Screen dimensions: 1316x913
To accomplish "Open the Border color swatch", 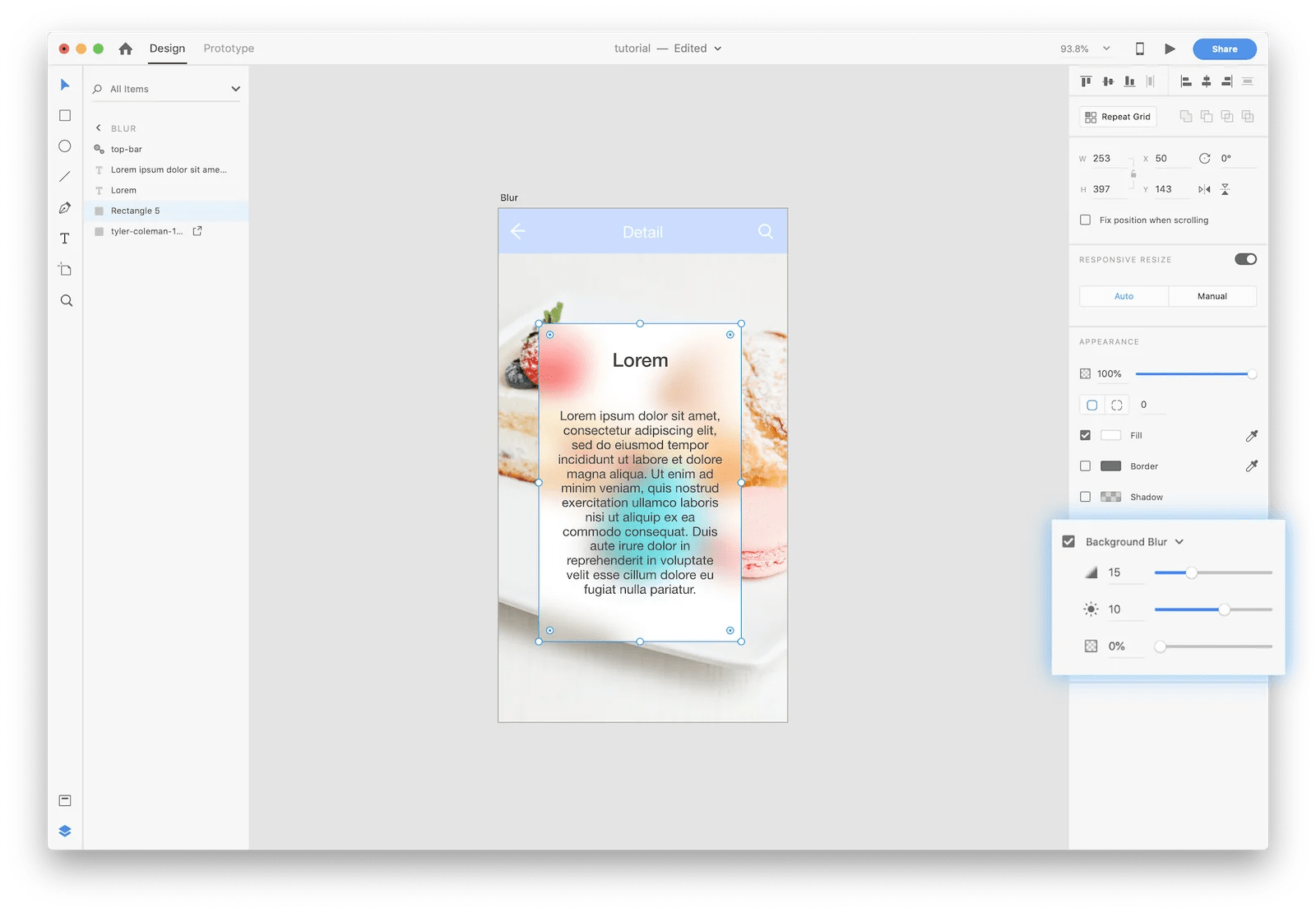I will (x=1110, y=466).
